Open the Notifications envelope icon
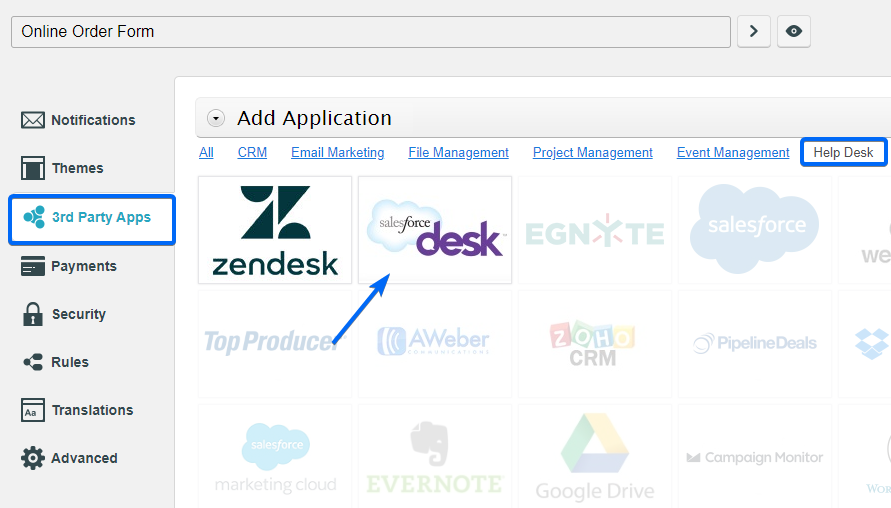This screenshot has height=508, width=891. [x=33, y=120]
